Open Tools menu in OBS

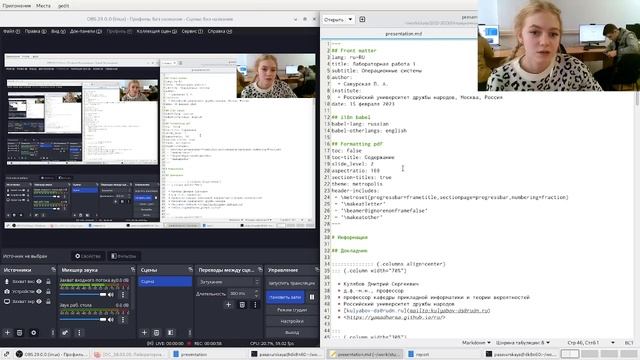192,31
